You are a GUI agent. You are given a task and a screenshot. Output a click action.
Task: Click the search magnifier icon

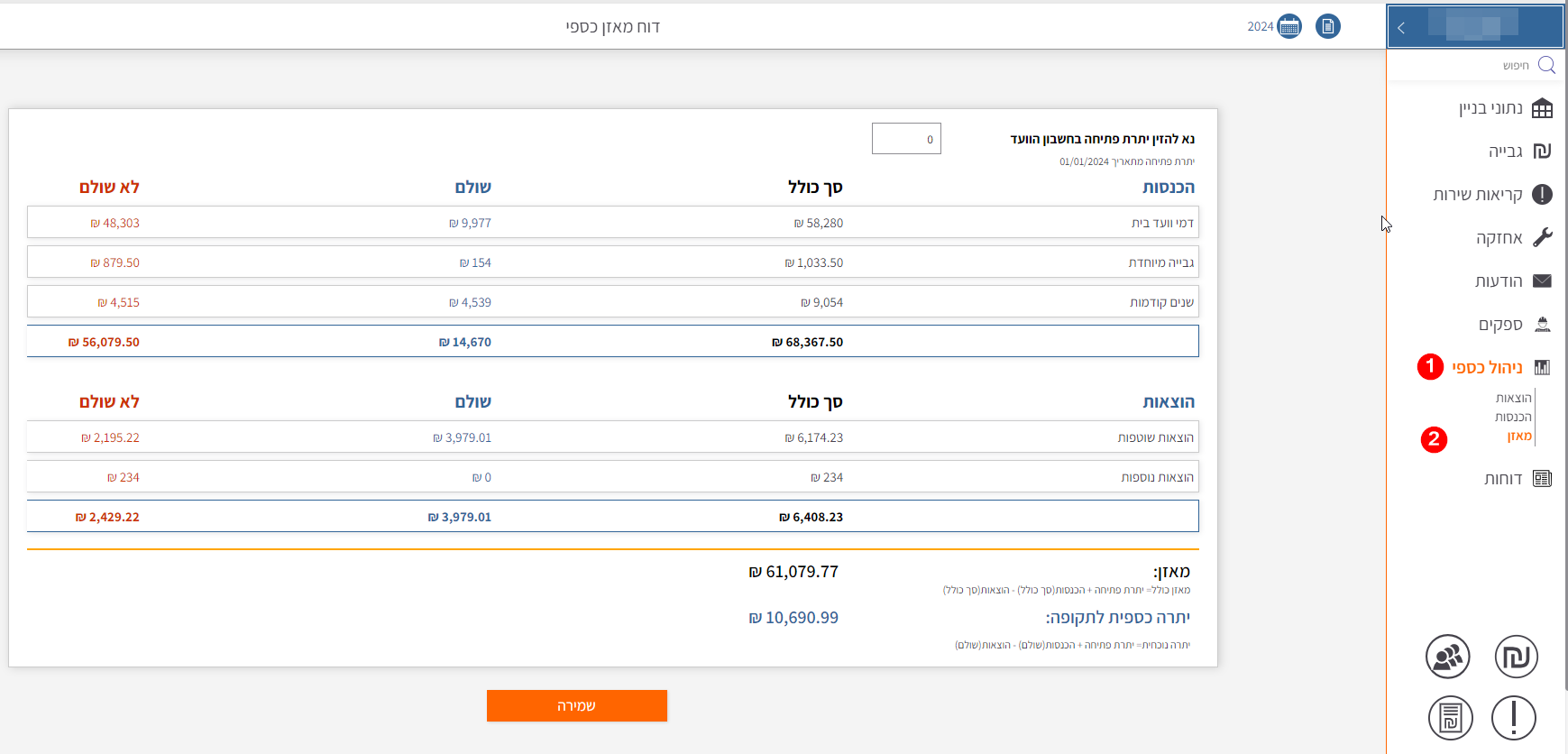1546,65
